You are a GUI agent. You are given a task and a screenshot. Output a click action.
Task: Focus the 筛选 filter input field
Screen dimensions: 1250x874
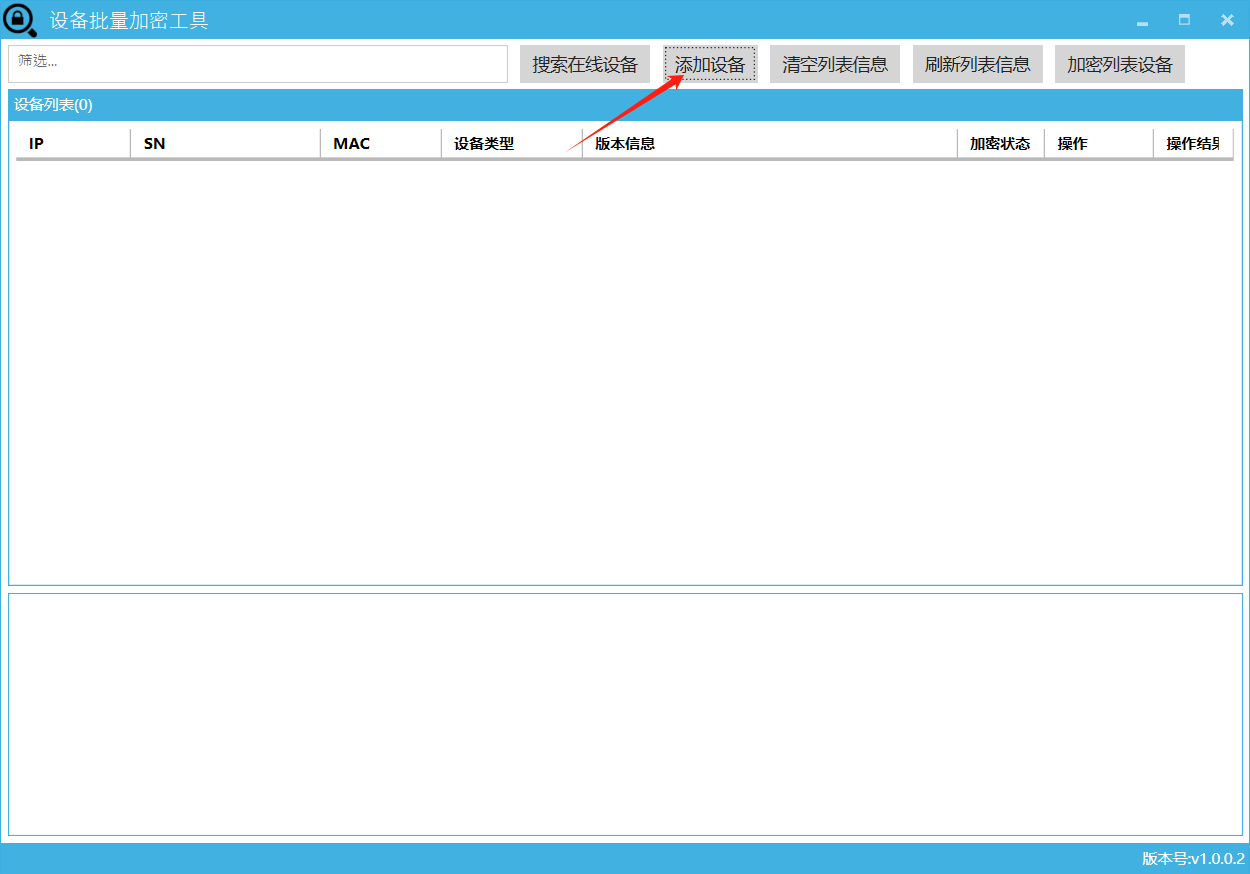(x=258, y=64)
